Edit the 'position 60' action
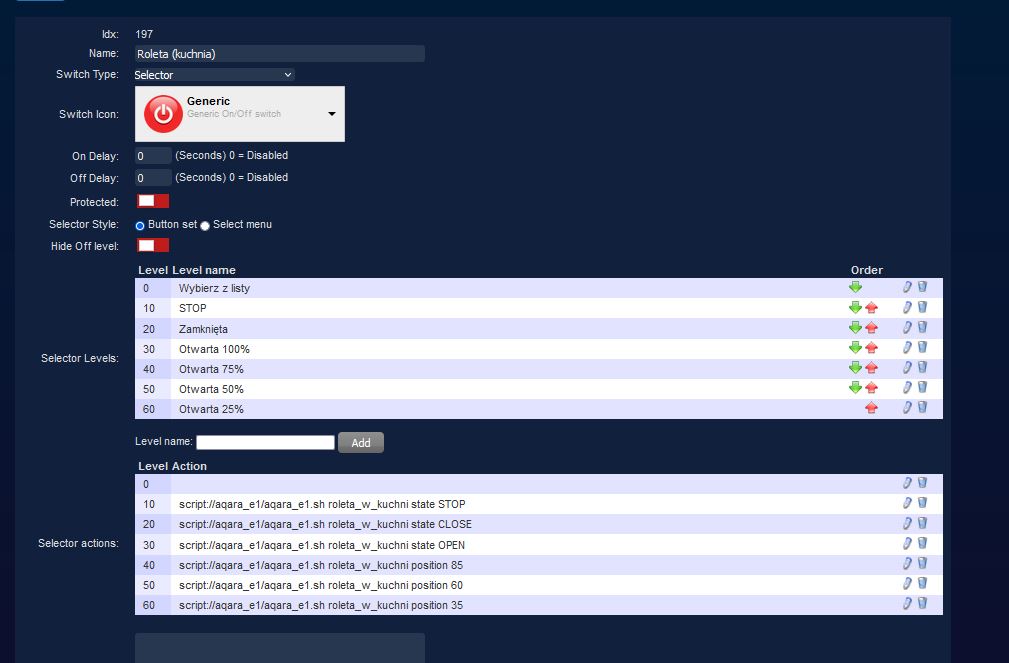 pos(907,584)
